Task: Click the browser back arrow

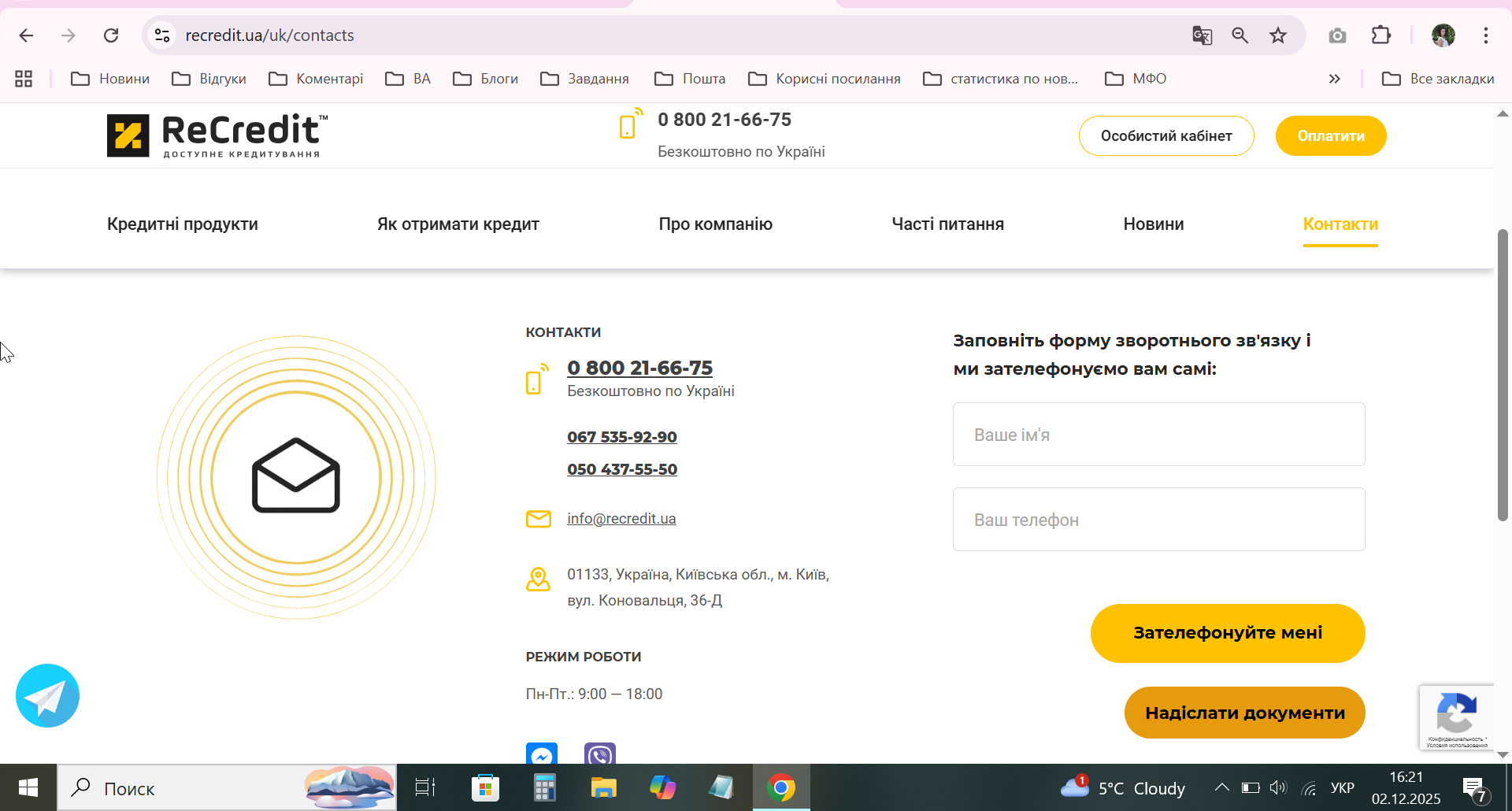Action: tap(26, 35)
